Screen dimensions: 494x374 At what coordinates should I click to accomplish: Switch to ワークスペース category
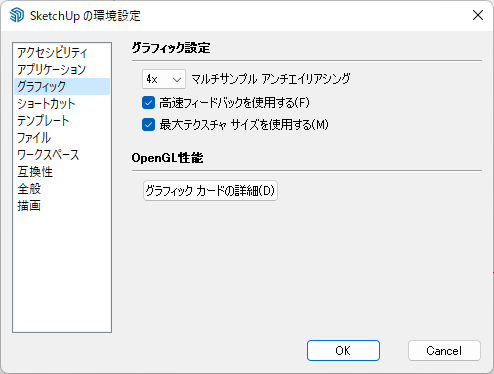pyautogui.click(x=62, y=155)
